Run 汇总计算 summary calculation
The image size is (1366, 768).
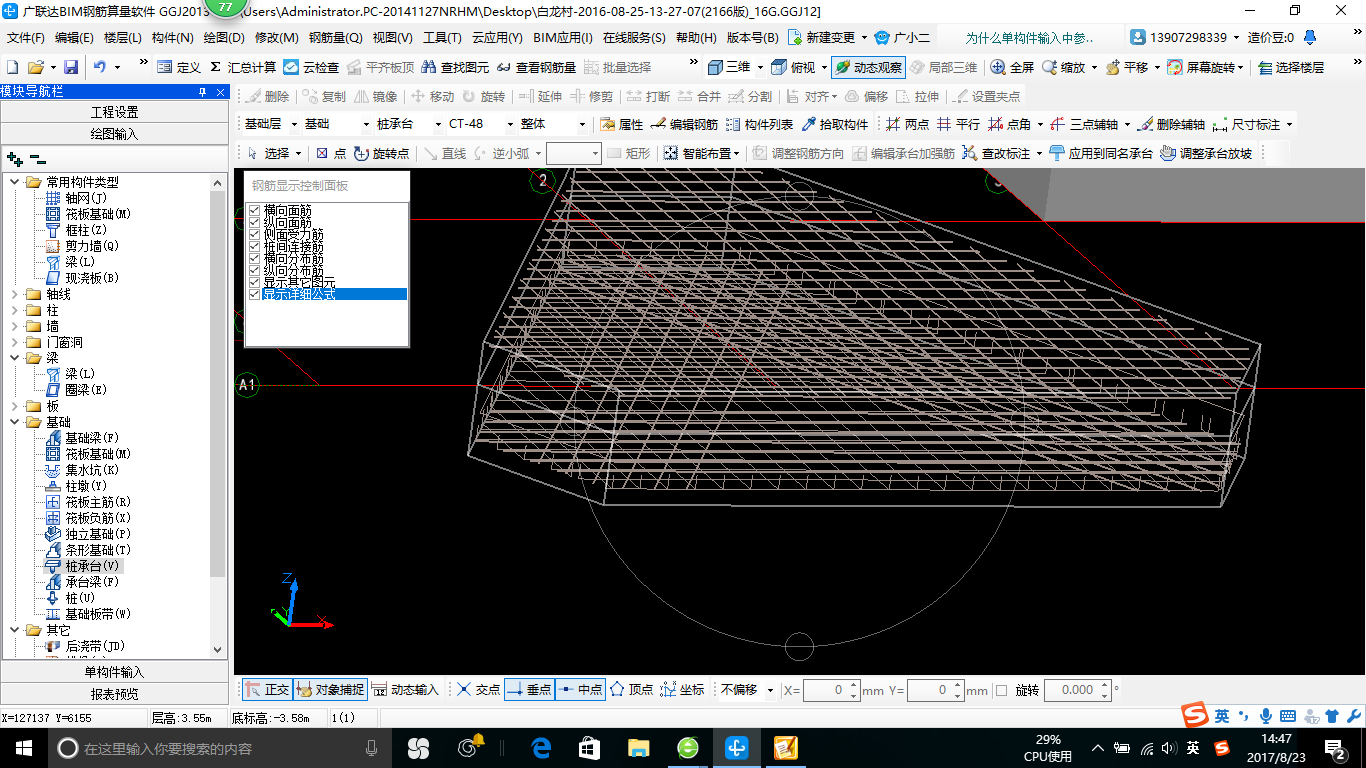coord(243,67)
